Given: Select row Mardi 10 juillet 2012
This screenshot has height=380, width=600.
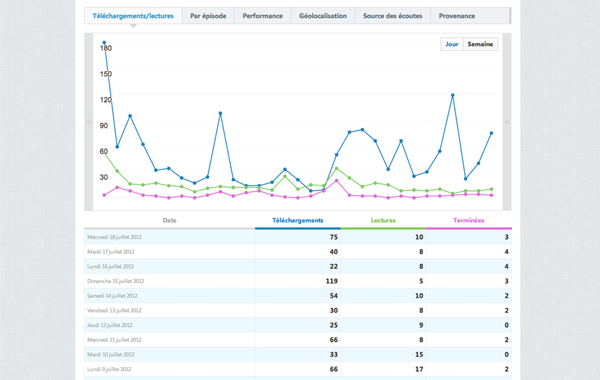Looking at the screenshot, I should (x=298, y=354).
